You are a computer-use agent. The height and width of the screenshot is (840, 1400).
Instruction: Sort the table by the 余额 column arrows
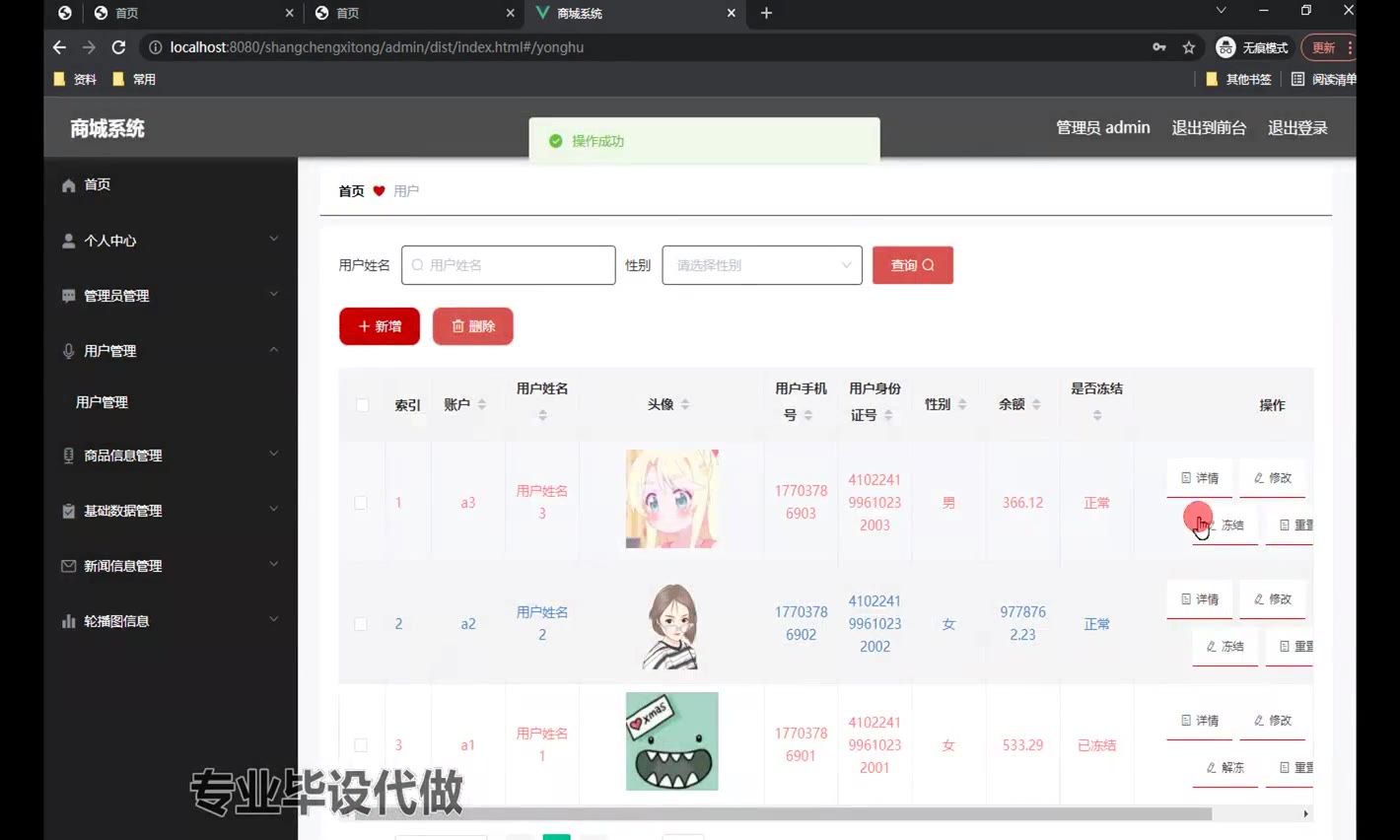click(1036, 404)
